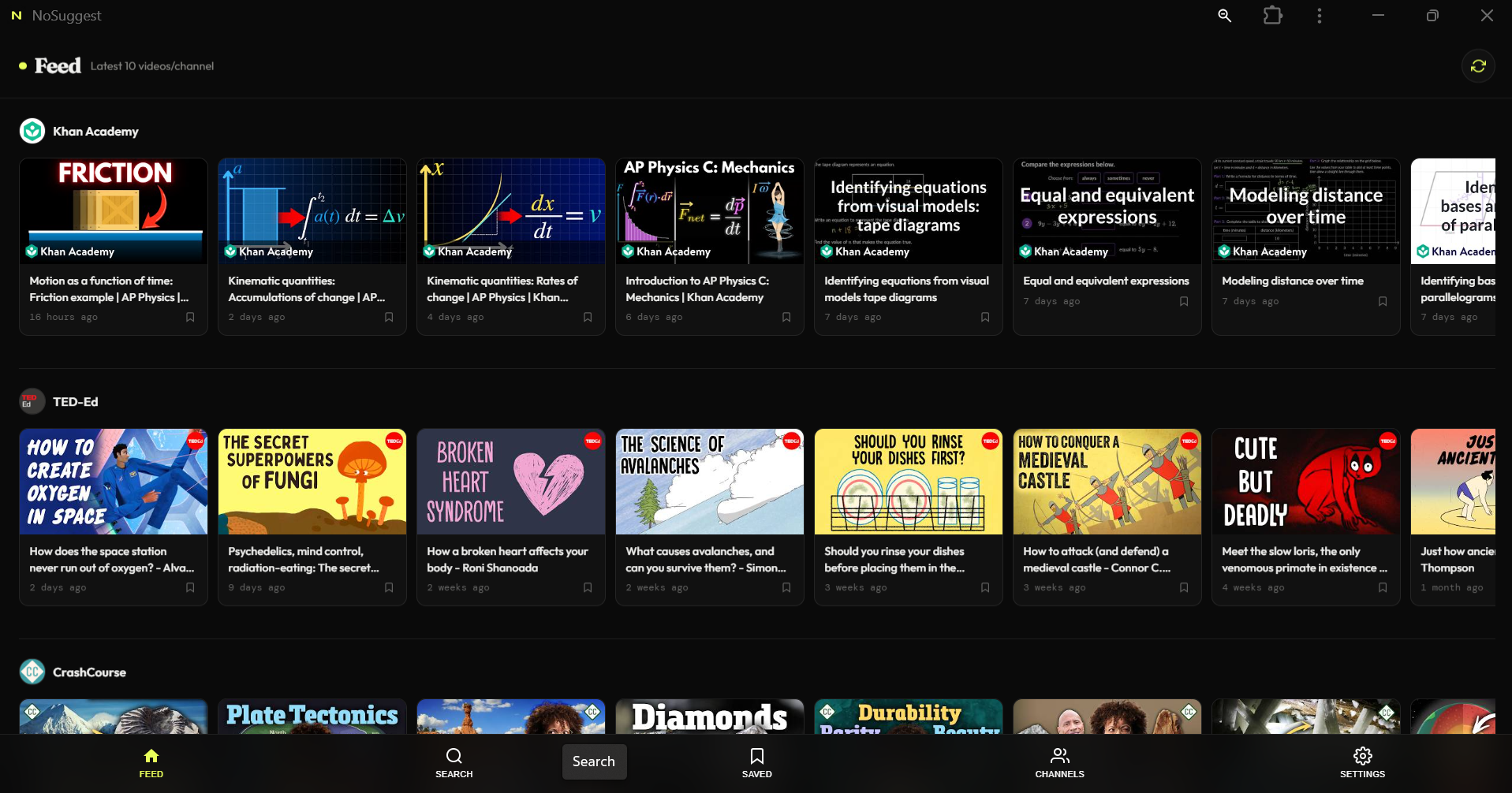The width and height of the screenshot is (1512, 793).
Task: Bookmark the avalanches video
Action: [x=786, y=587]
